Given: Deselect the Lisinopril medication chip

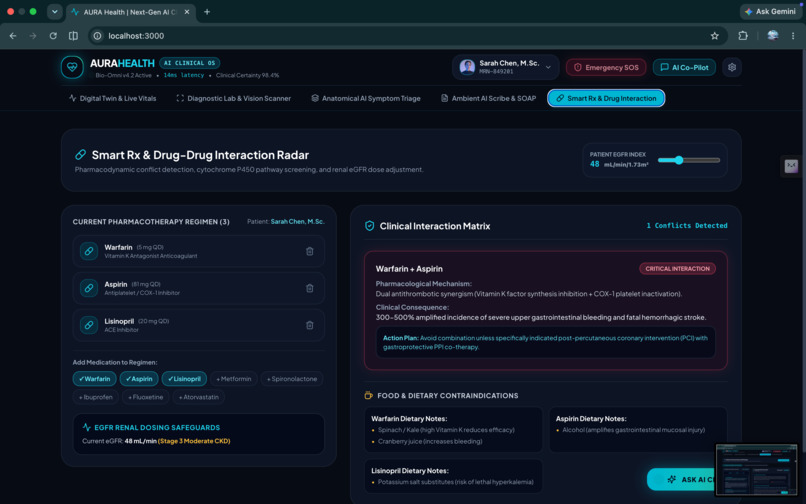Looking at the screenshot, I should [184, 379].
